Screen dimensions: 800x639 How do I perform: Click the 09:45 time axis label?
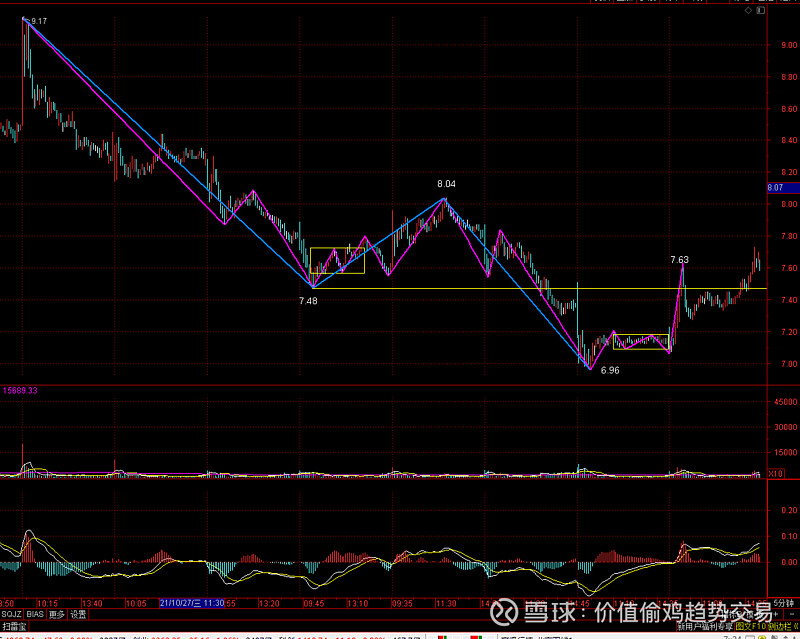click(x=313, y=603)
